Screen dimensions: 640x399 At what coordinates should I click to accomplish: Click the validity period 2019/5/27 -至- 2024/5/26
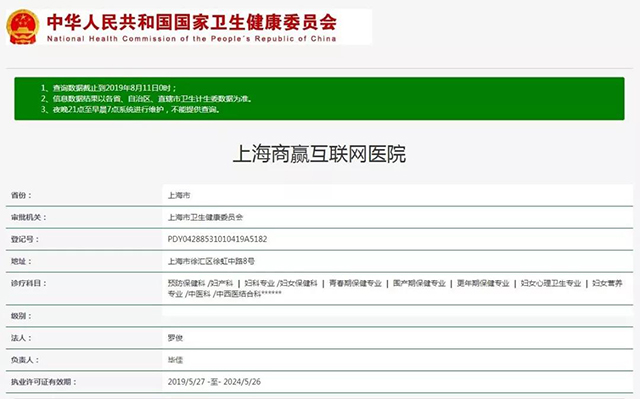coord(214,382)
